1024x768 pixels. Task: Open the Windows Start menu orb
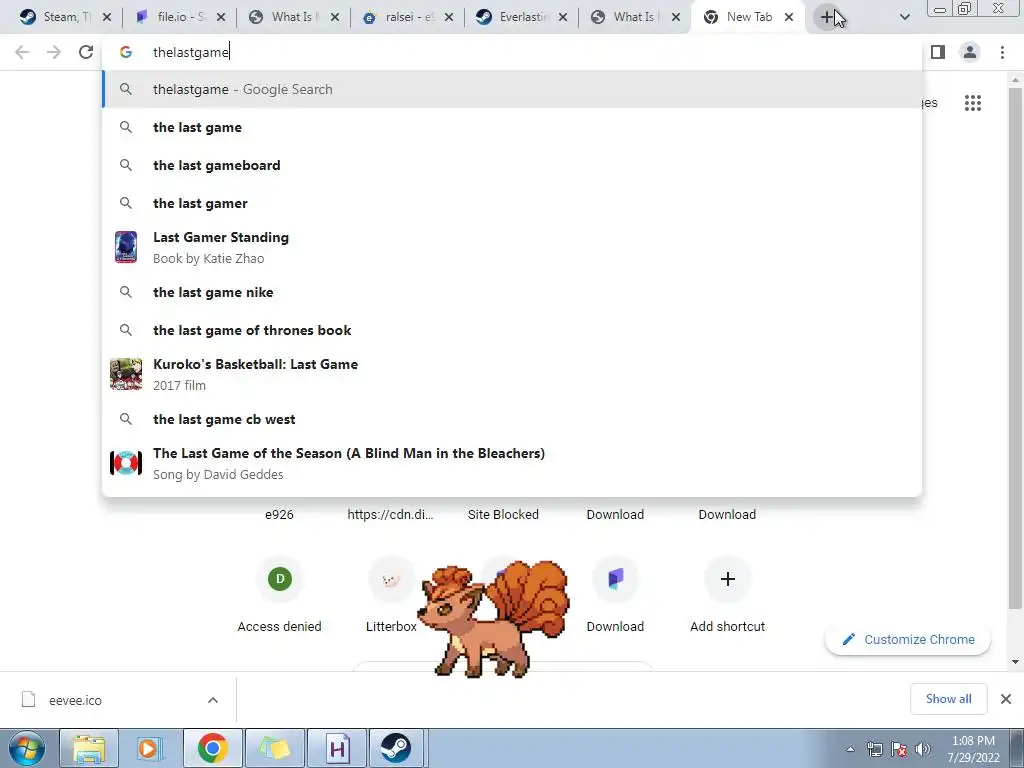click(27, 748)
